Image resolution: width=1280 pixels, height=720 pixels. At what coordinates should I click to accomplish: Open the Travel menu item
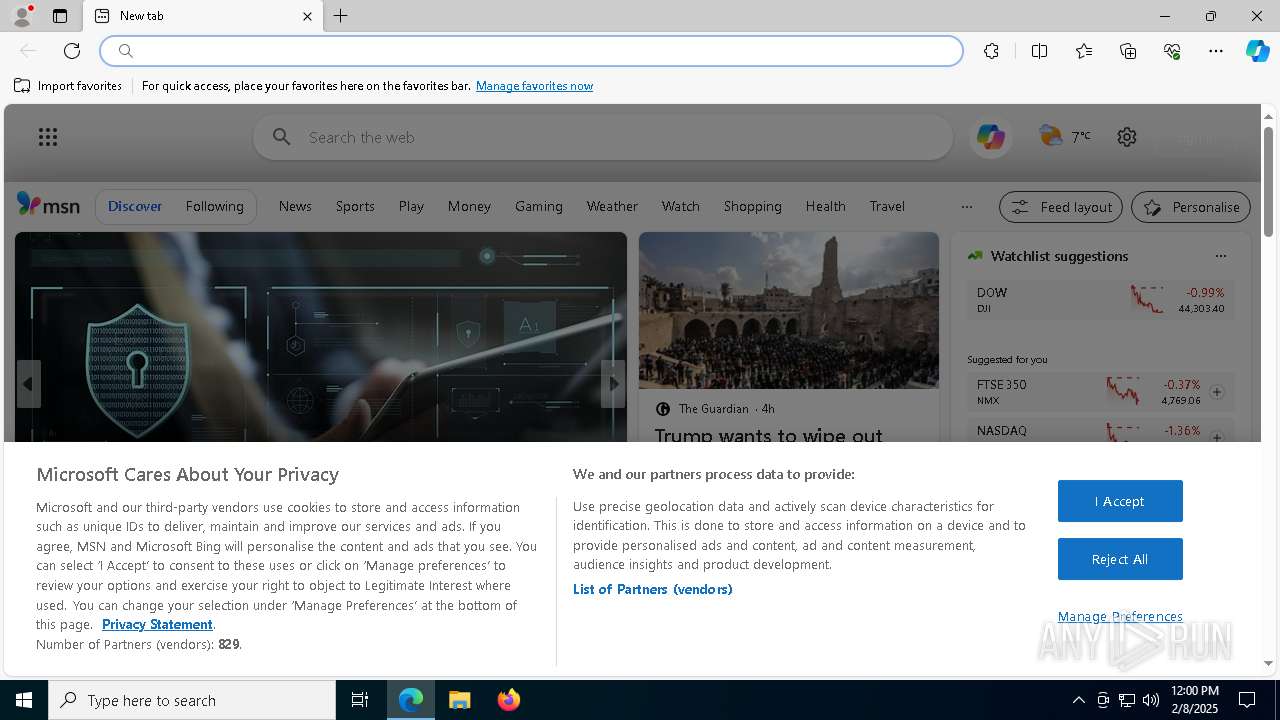[x=887, y=206]
